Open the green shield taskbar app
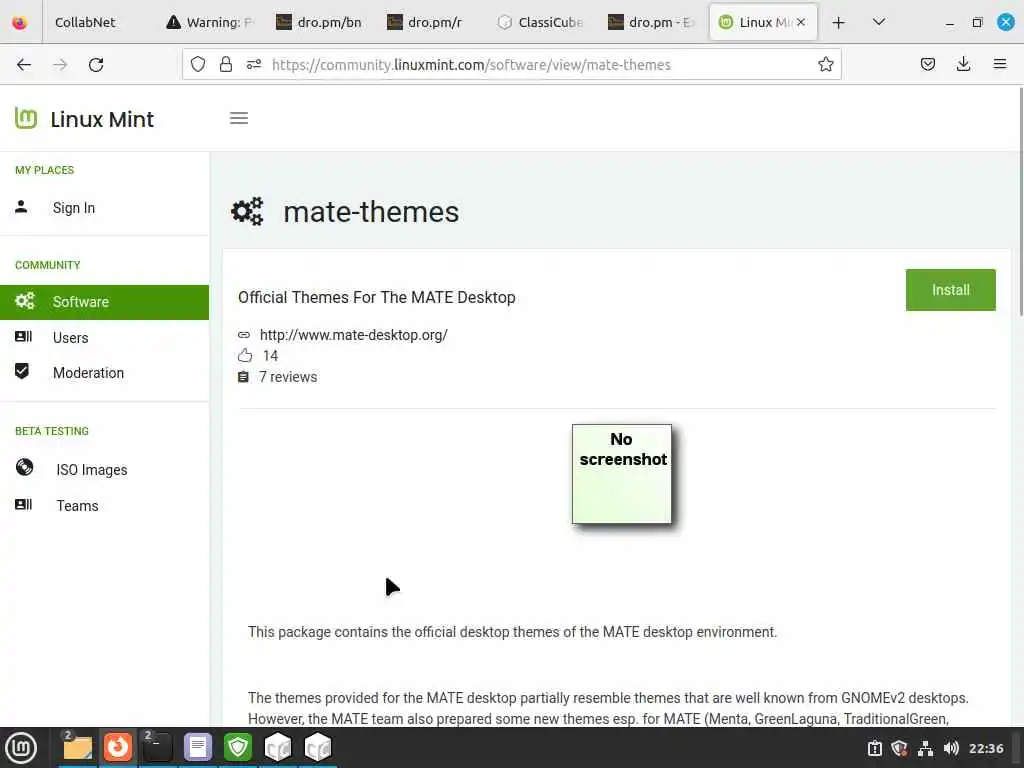 tap(238, 748)
